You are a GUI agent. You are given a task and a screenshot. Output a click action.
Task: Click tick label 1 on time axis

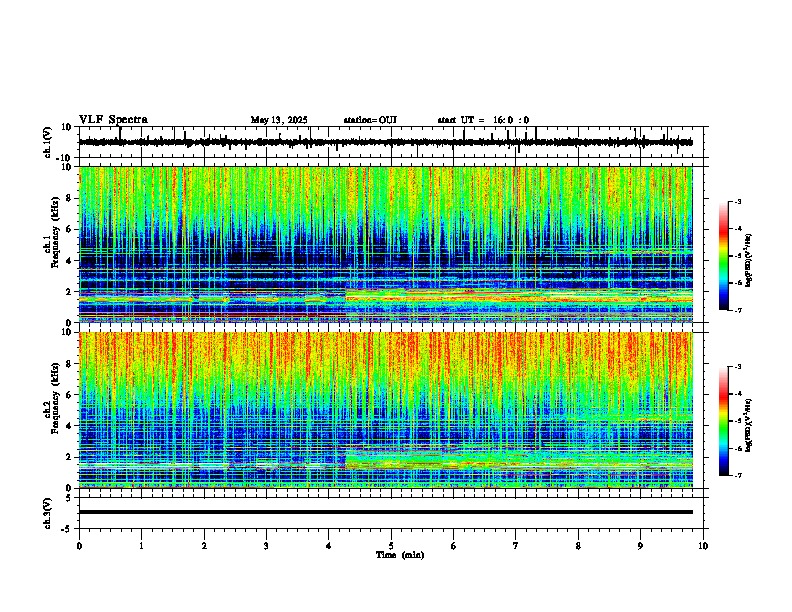tap(141, 546)
